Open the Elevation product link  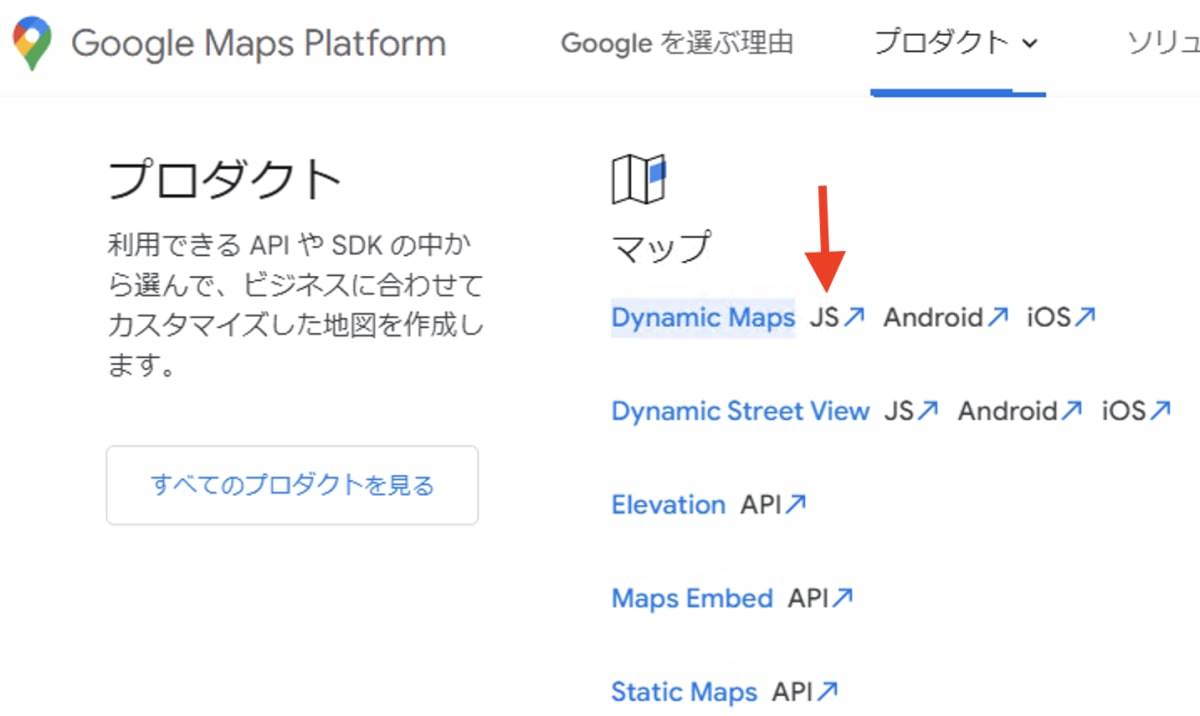pos(668,505)
